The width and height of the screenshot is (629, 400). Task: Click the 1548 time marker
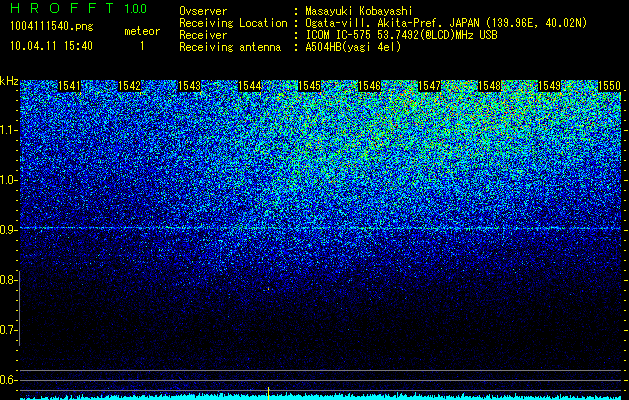tap(489, 86)
